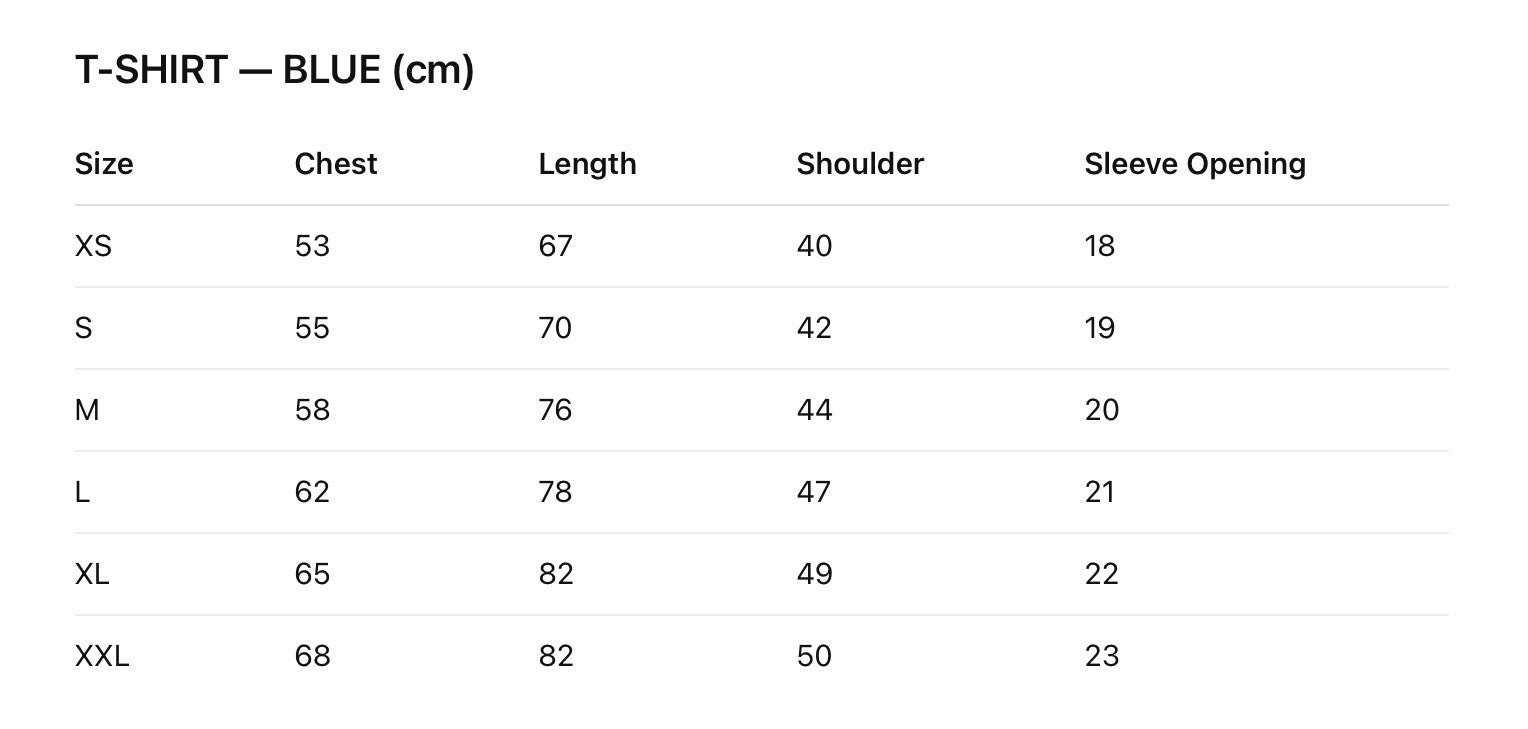Viewport: 1528px width, 729px height.
Task: Click the XL size row label
Action: (x=92, y=574)
